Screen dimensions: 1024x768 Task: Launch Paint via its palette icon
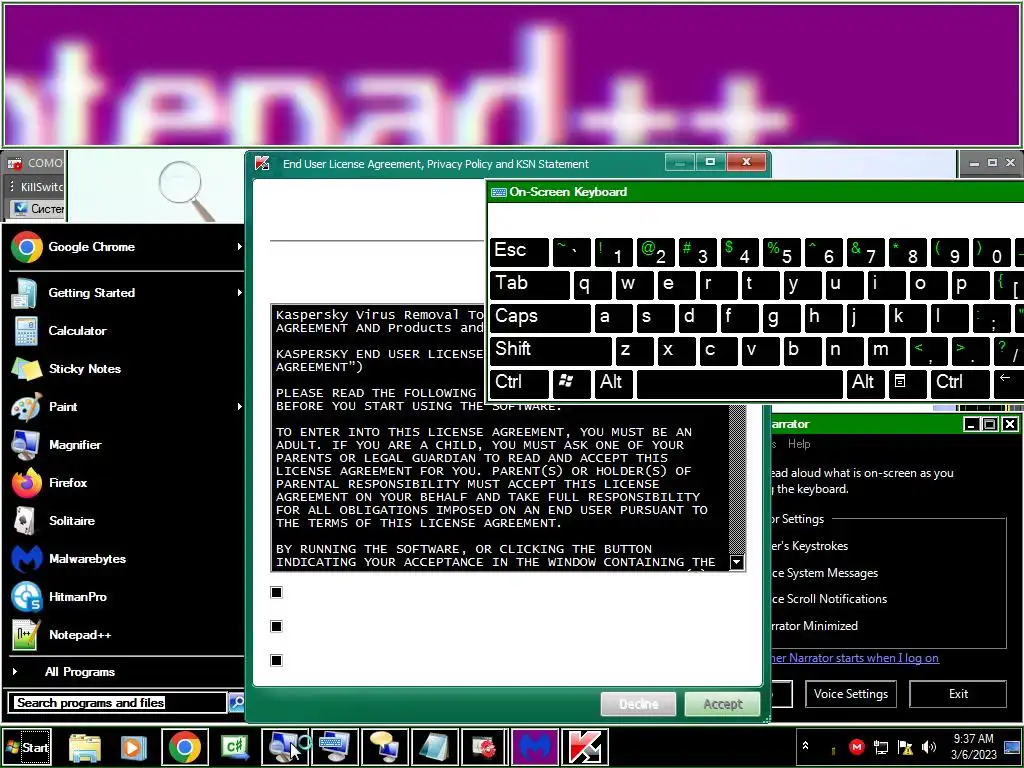click(26, 407)
